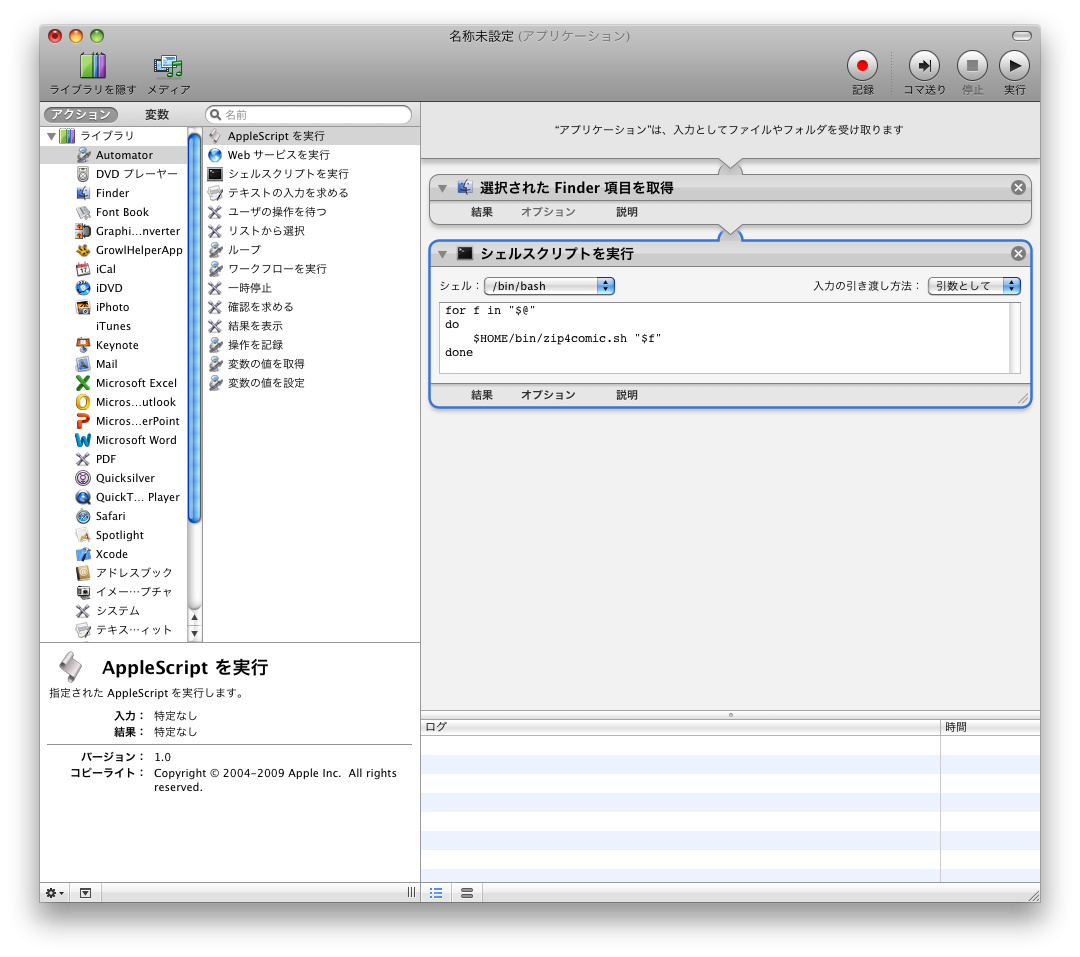Select iDVD in the library list
1080x957 pixels.
click(x=114, y=288)
